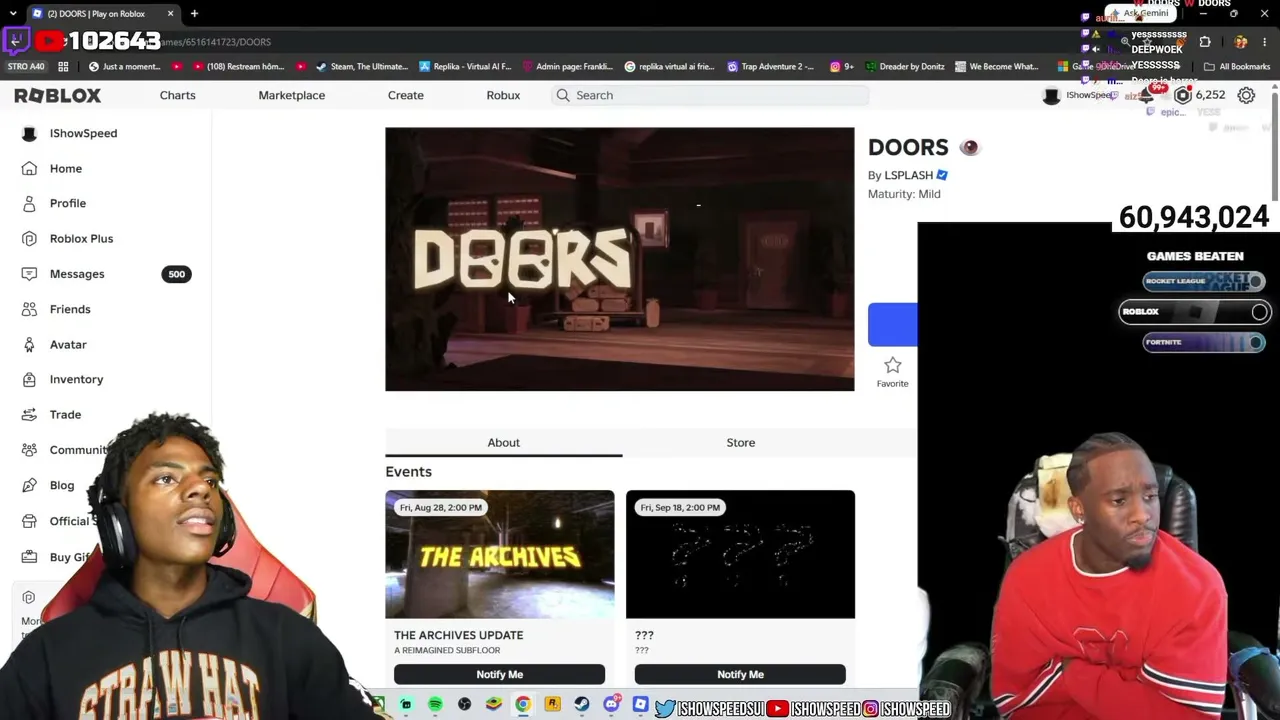The image size is (1280, 720).
Task: Switch to the Store tab
Action: pyautogui.click(x=740, y=442)
